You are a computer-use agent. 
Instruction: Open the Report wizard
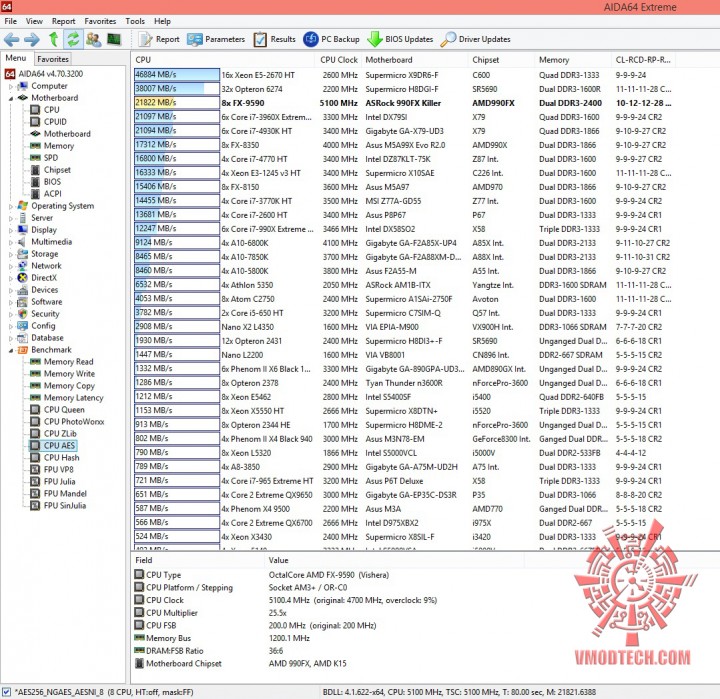[x=159, y=39]
